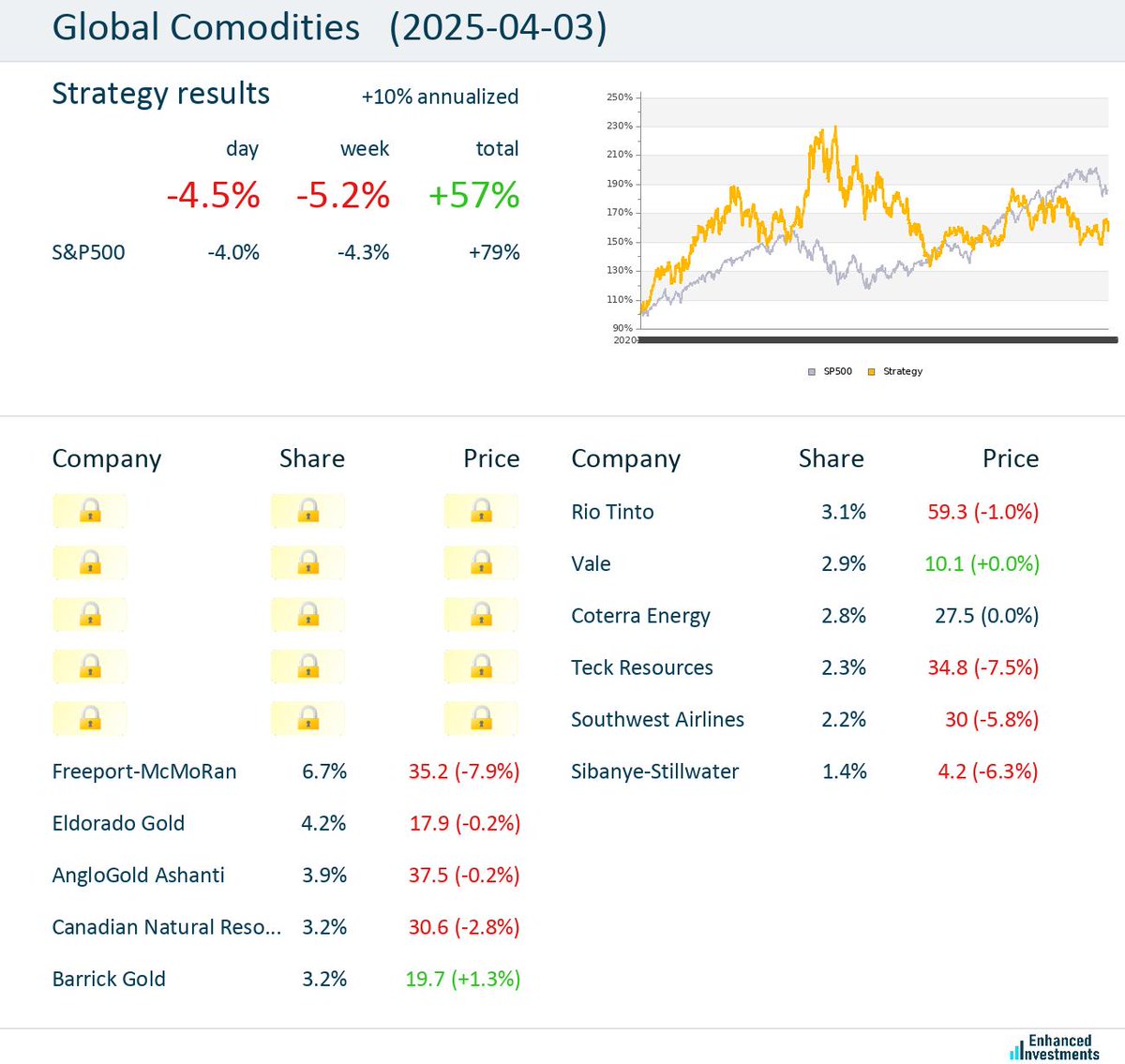Click Coterra Energy company name

640,616
